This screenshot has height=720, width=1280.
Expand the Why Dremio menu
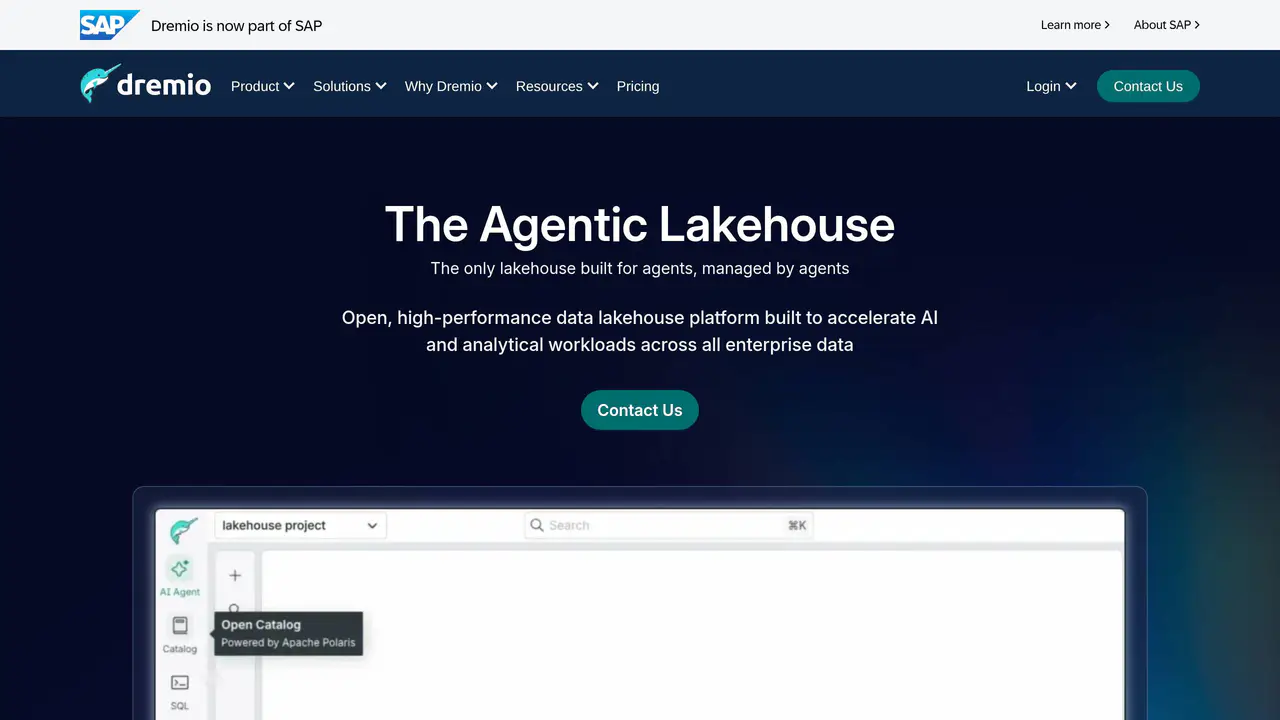[451, 86]
